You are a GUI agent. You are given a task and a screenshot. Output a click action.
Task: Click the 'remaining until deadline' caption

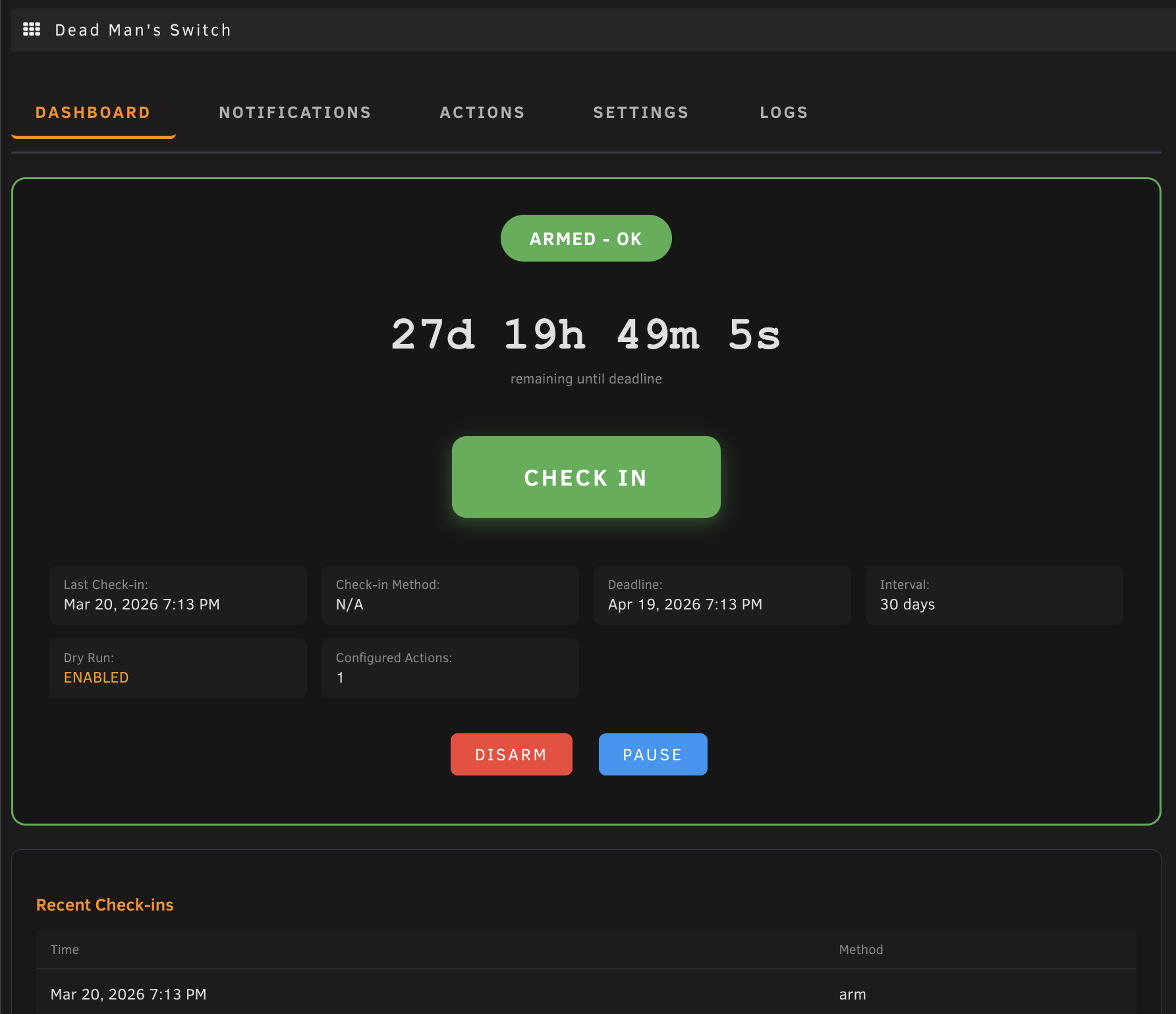(586, 379)
